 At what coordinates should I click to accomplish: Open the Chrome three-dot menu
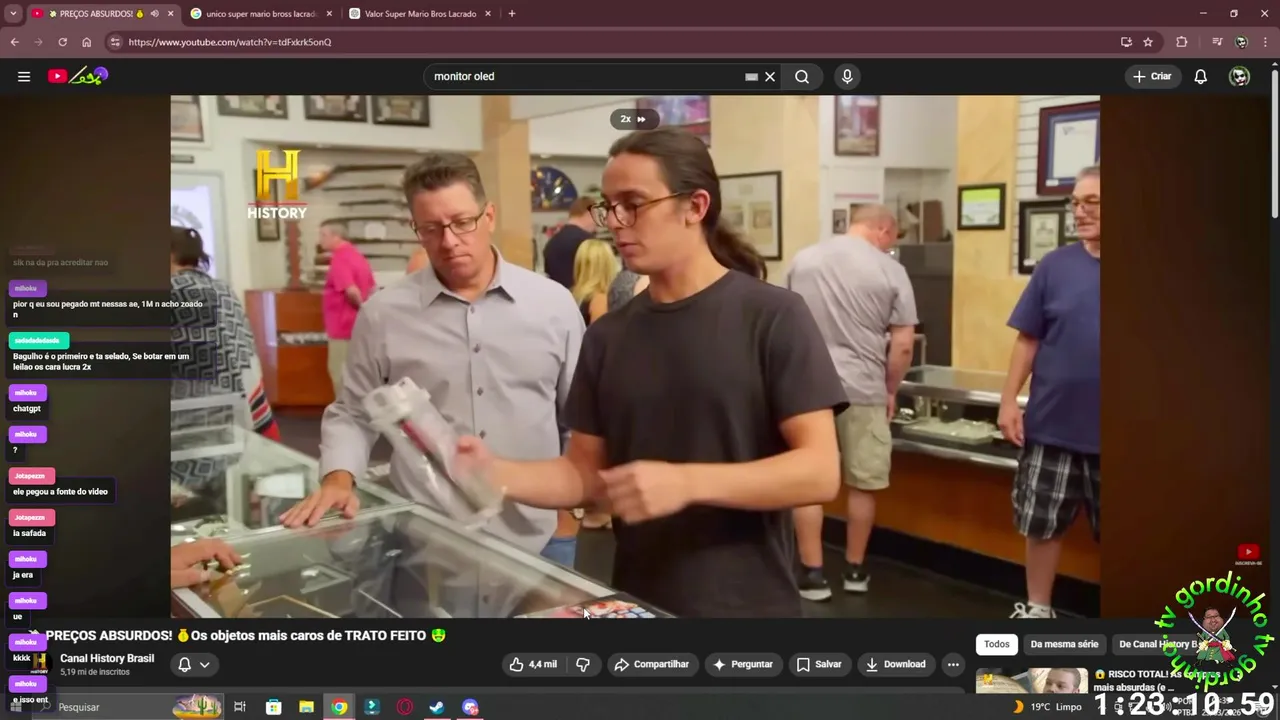pyautogui.click(x=1266, y=42)
